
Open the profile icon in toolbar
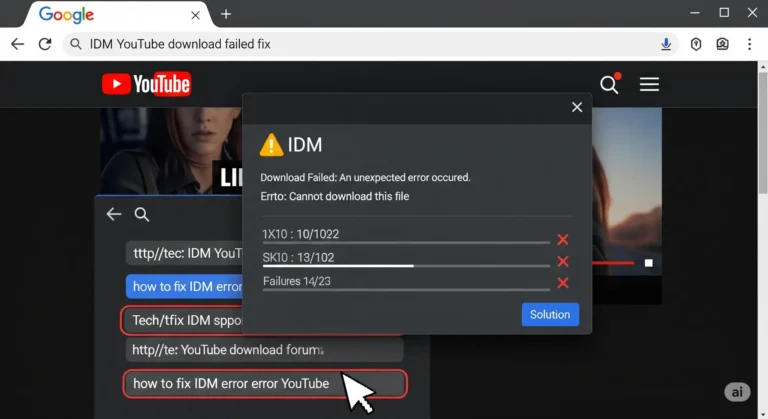tap(722, 44)
